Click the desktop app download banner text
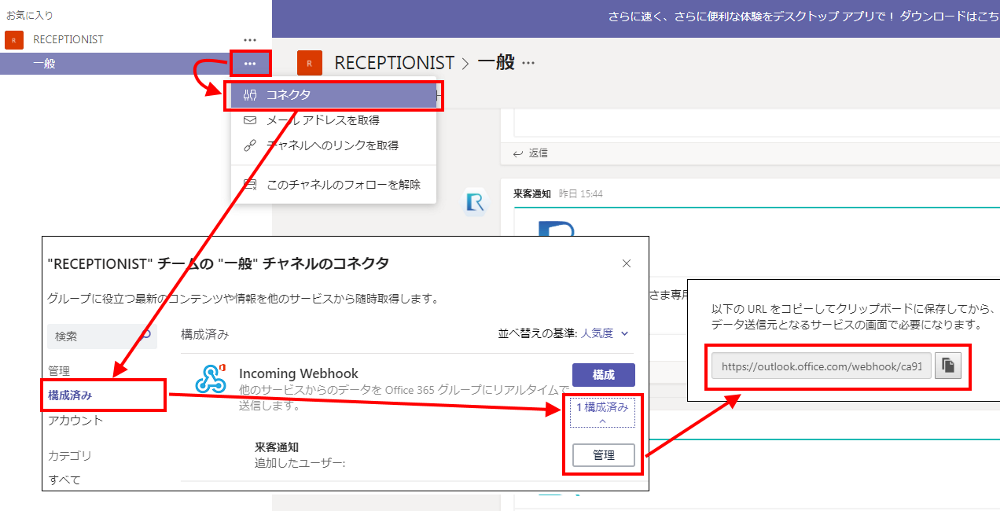Viewport: 1000px width, 511px height. [803, 17]
